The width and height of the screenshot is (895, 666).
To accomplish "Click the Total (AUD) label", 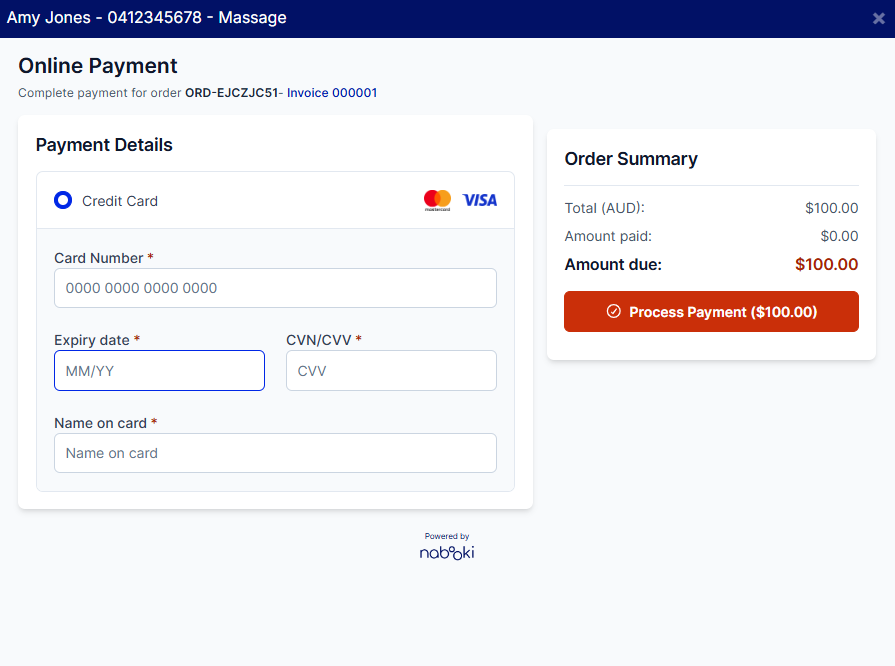I will point(604,208).
